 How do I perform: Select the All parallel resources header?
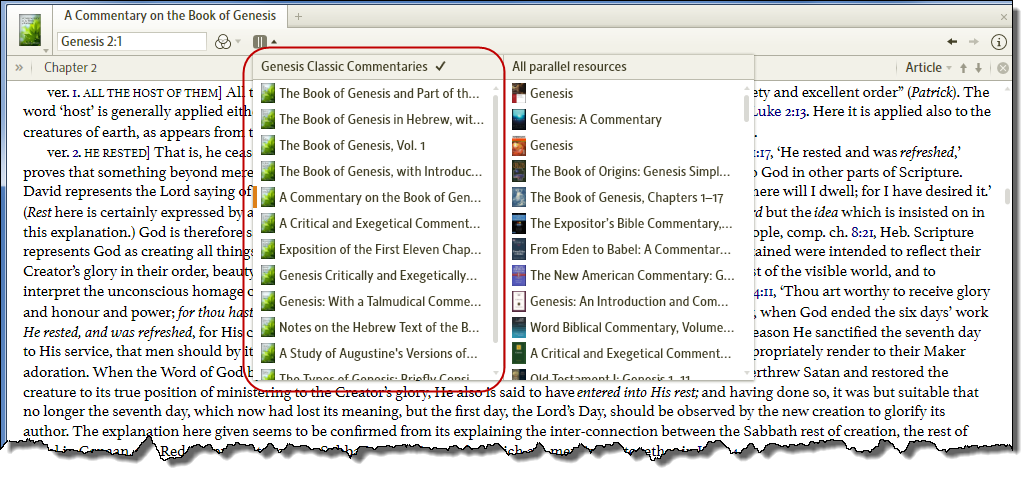[569, 66]
